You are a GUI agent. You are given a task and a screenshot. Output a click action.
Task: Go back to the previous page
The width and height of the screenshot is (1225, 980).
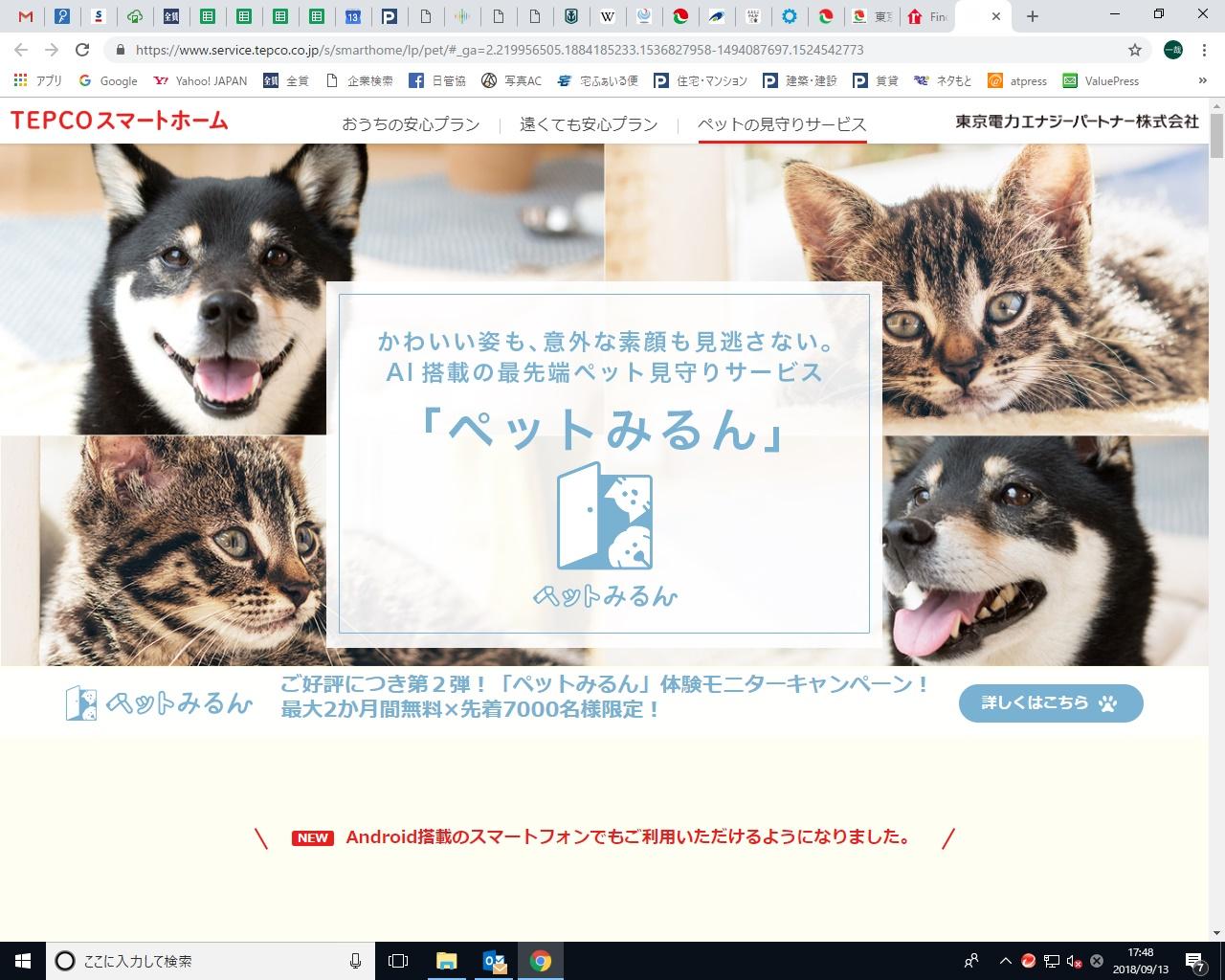21,50
